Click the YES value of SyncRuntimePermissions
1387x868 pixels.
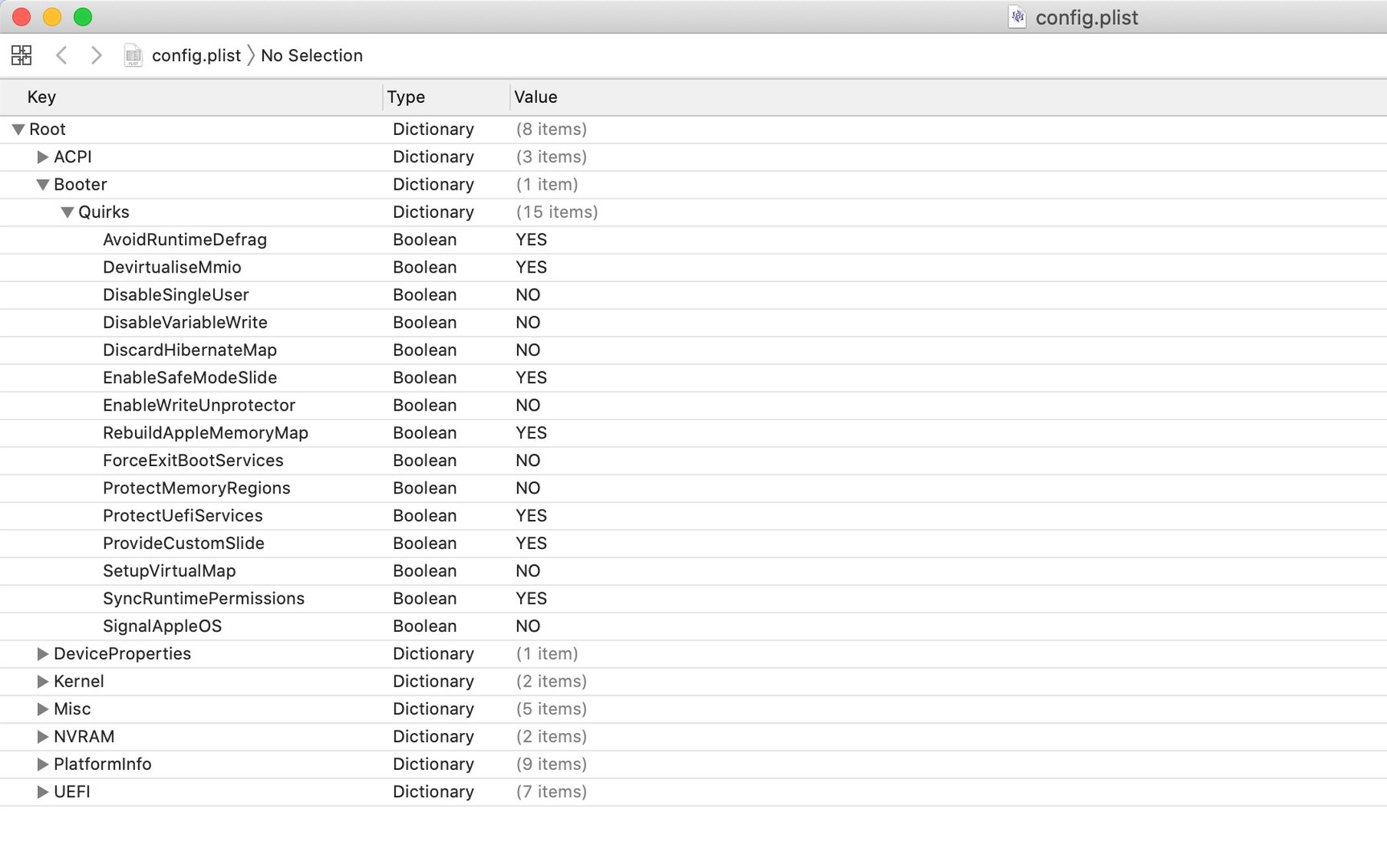531,599
